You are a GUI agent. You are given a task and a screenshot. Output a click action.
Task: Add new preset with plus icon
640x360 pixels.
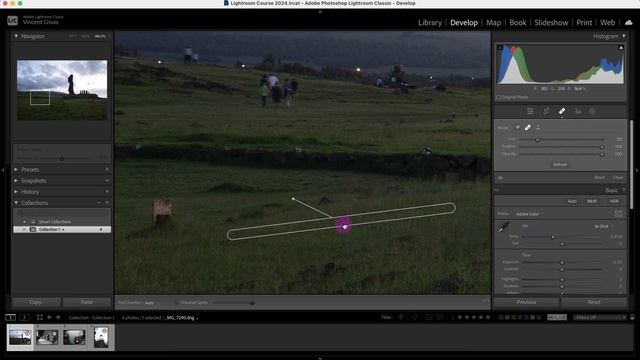point(107,169)
